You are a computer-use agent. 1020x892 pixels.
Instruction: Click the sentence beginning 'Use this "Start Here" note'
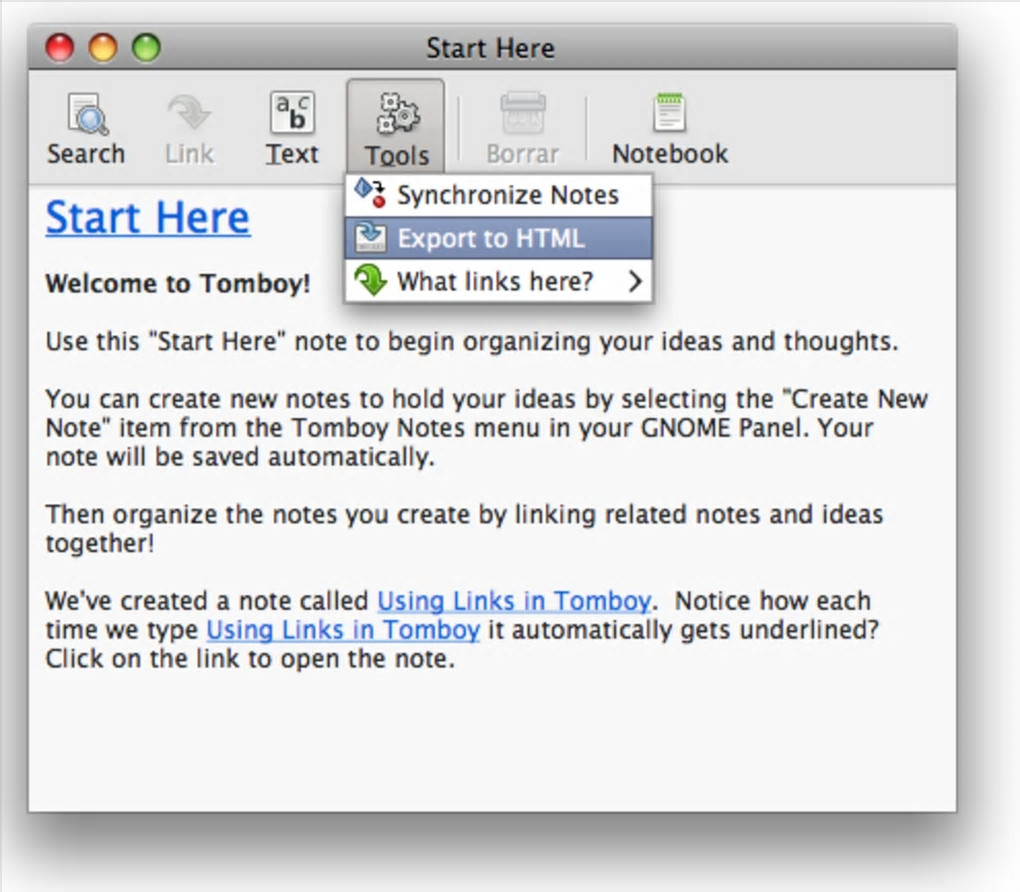pyautogui.click(x=472, y=342)
